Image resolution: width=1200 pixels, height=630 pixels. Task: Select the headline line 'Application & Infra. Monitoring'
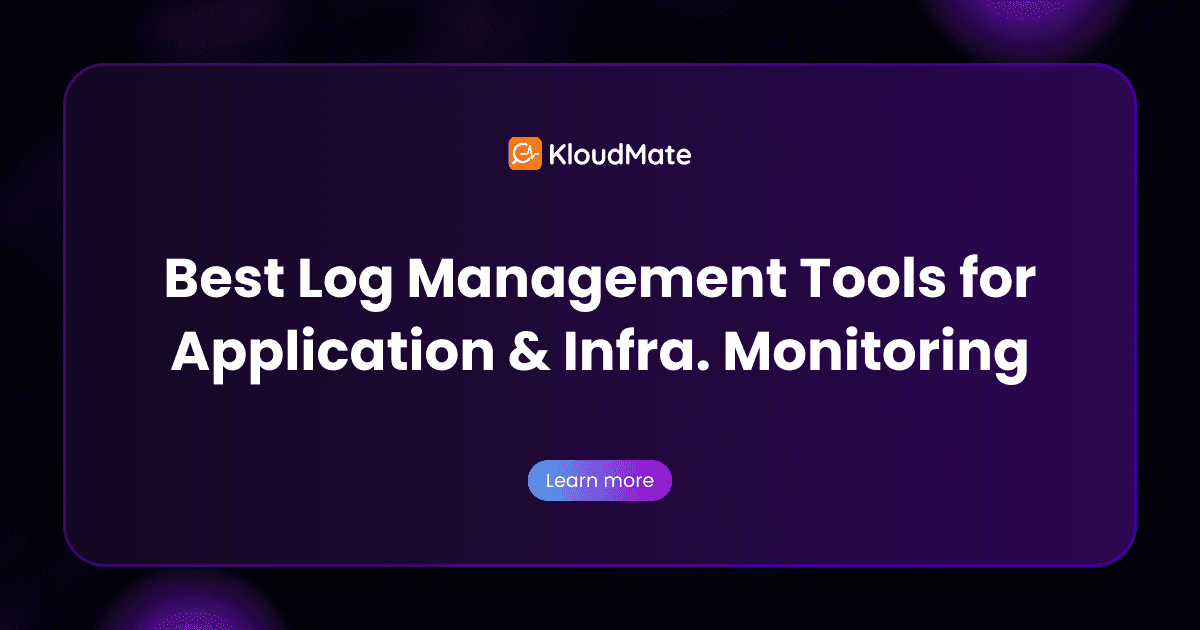pyautogui.click(x=600, y=352)
